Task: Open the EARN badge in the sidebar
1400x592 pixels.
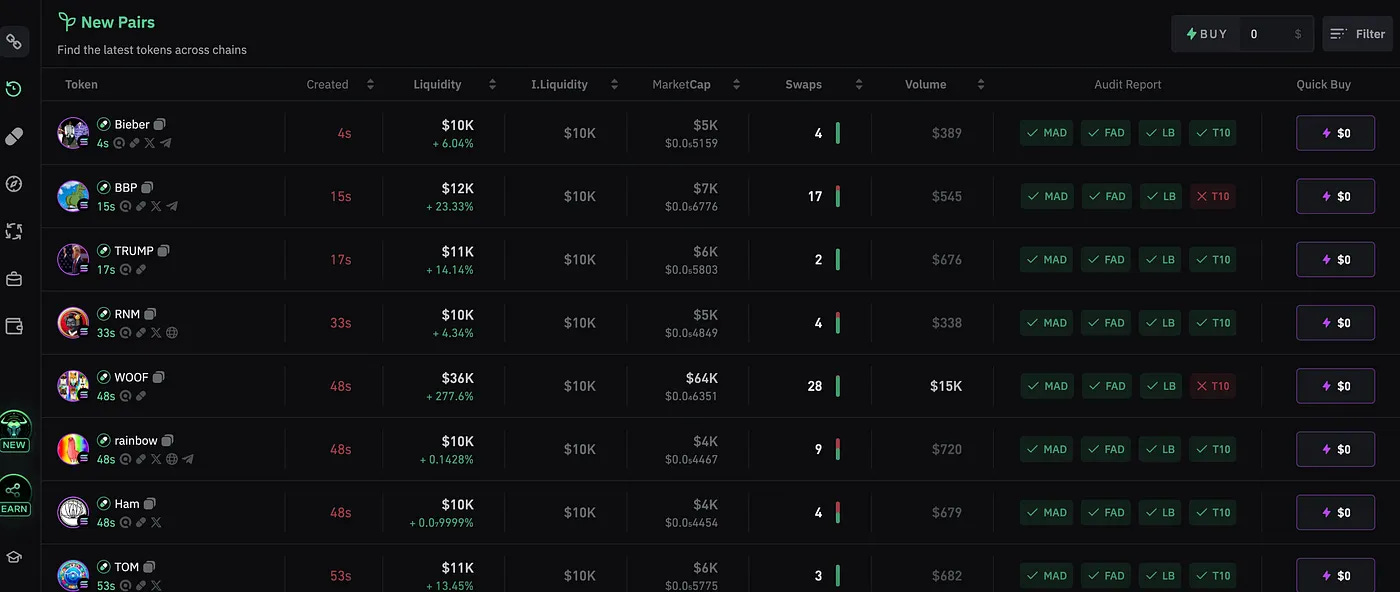Action: (x=14, y=495)
